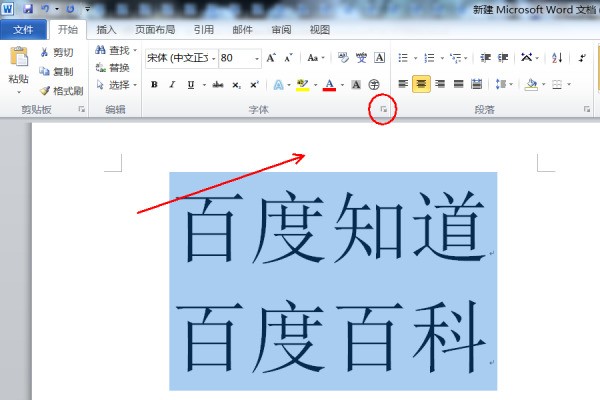Screen dimensions: 600x400
Task: Click the Grow Font icon
Action: (272, 58)
